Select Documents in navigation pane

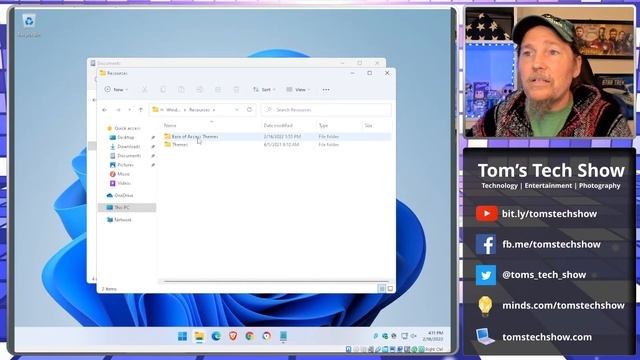point(125,156)
